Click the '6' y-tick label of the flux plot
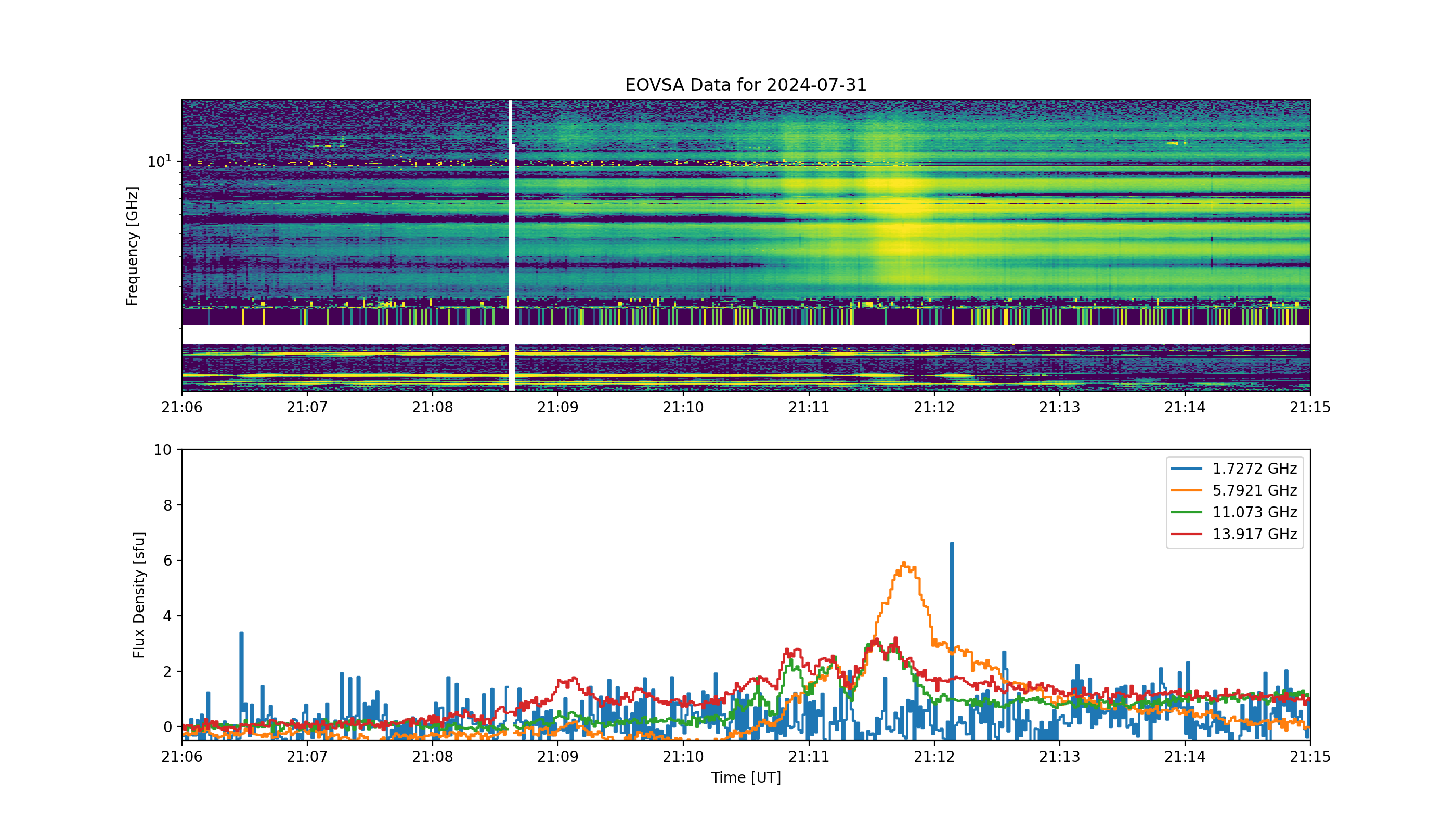Screen dimensions: 1456x832 (167, 561)
